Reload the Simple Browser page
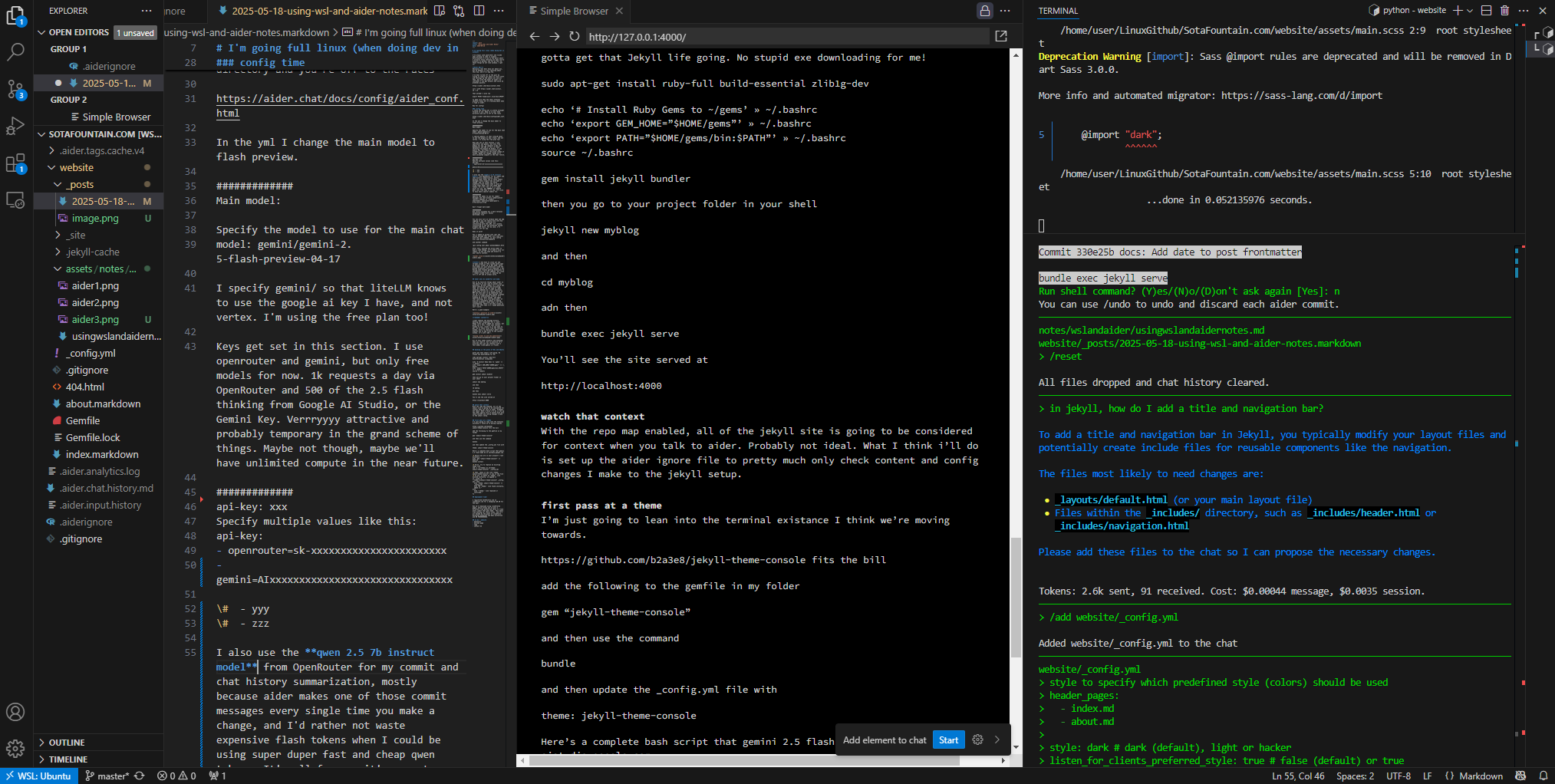The width and height of the screenshot is (1555, 784). (574, 36)
